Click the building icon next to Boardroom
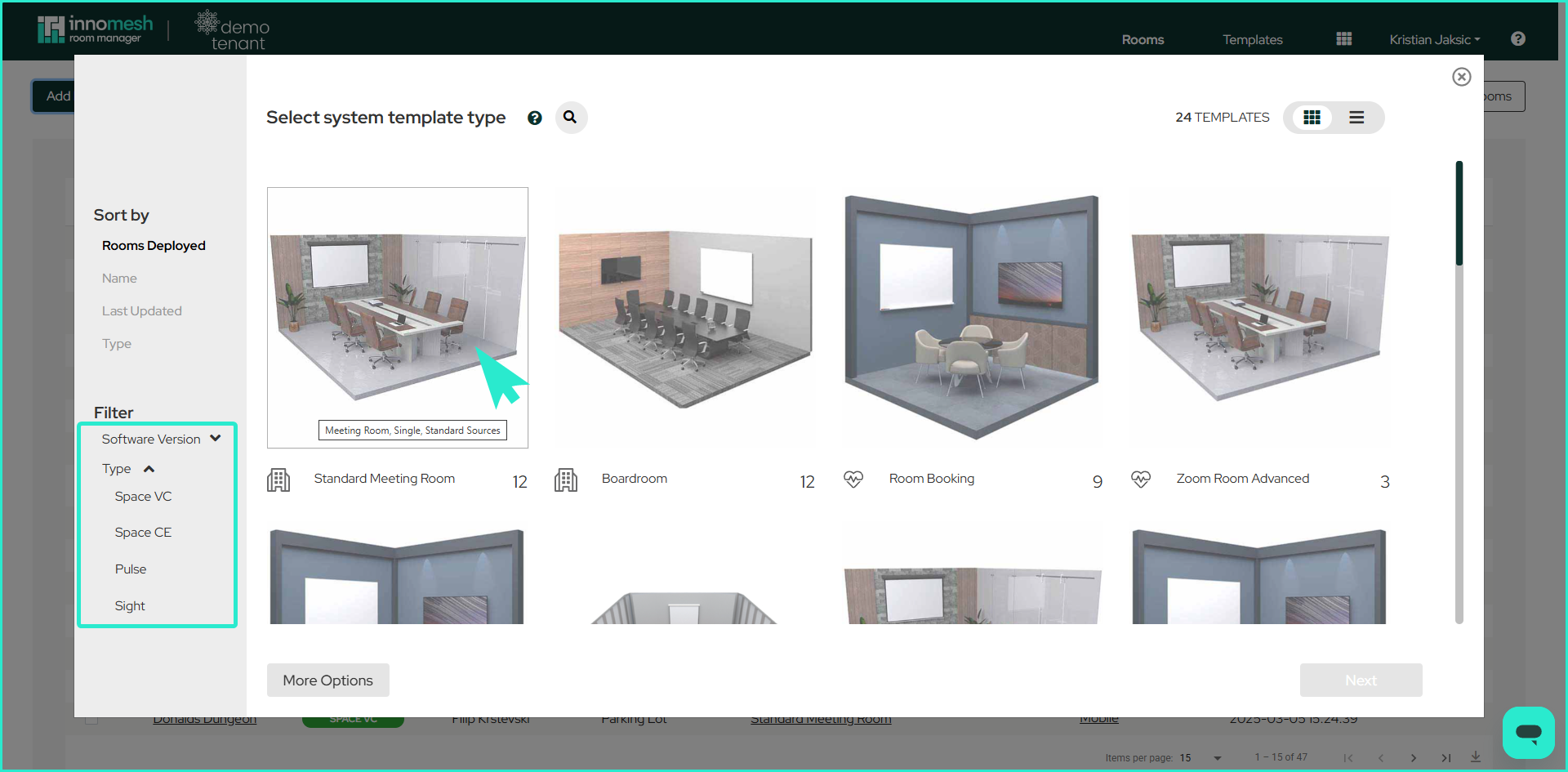The height and width of the screenshot is (772, 1568). pos(566,480)
